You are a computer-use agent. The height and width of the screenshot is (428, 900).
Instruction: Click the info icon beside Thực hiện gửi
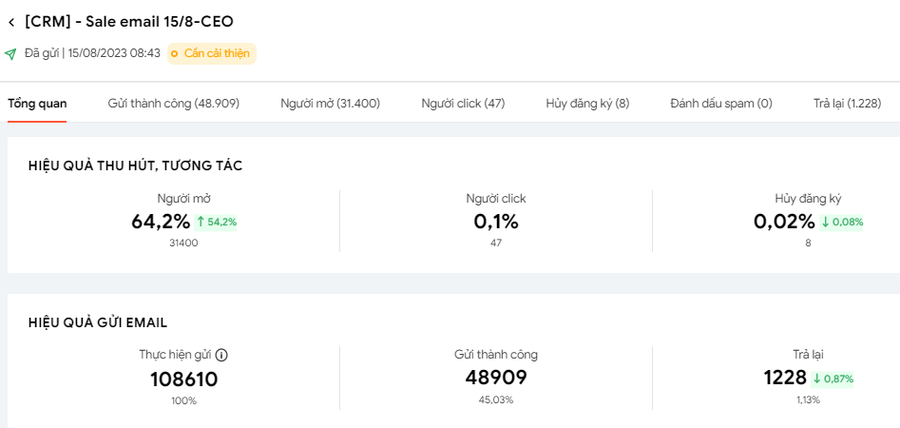222,355
